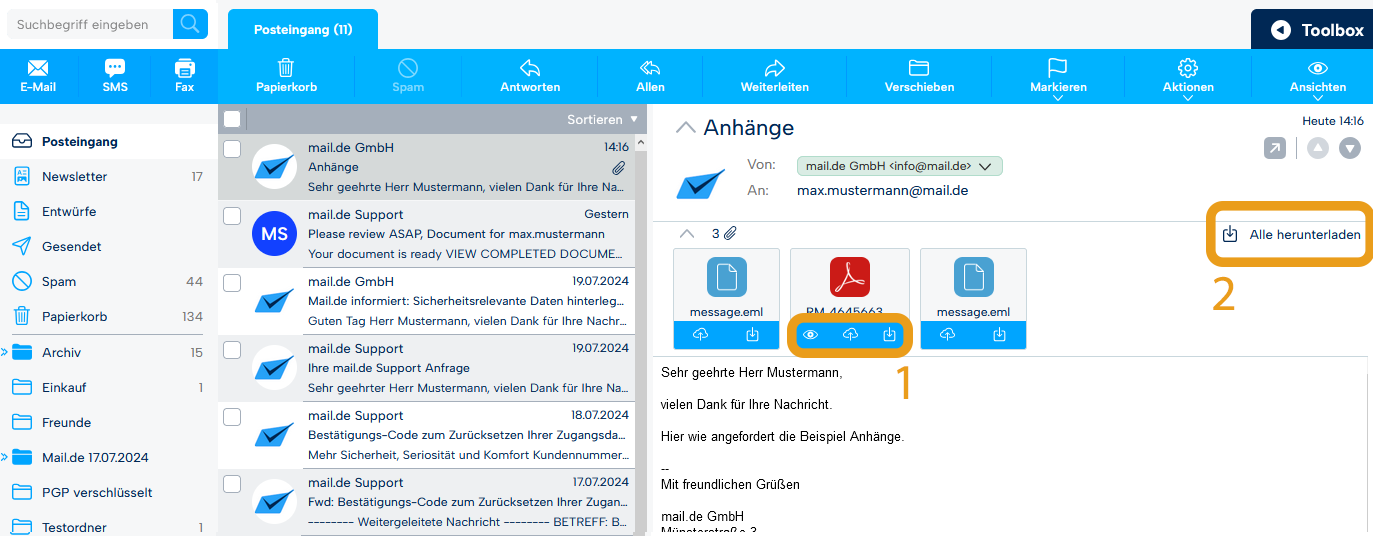Save the rightmost message.eml to cloud
Image resolution: width=1373 pixels, height=536 pixels.
click(x=947, y=335)
